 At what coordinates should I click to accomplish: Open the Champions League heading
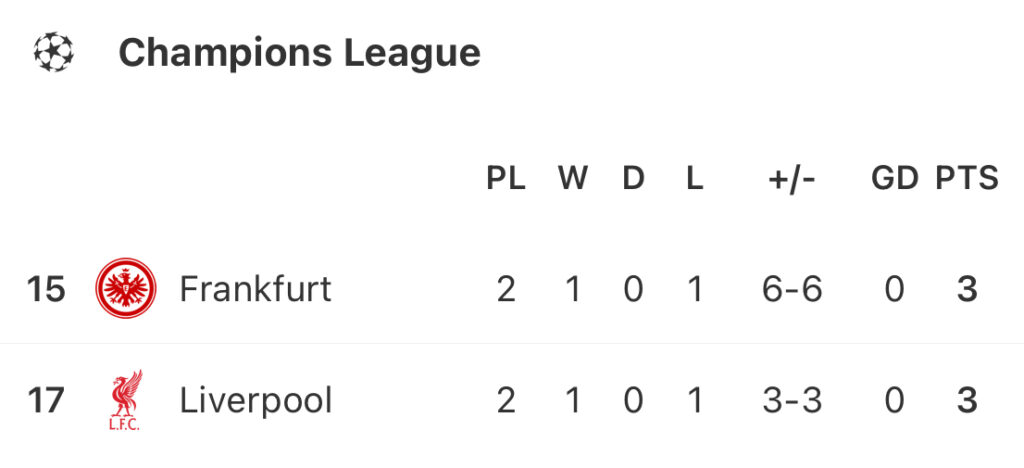coord(299,52)
